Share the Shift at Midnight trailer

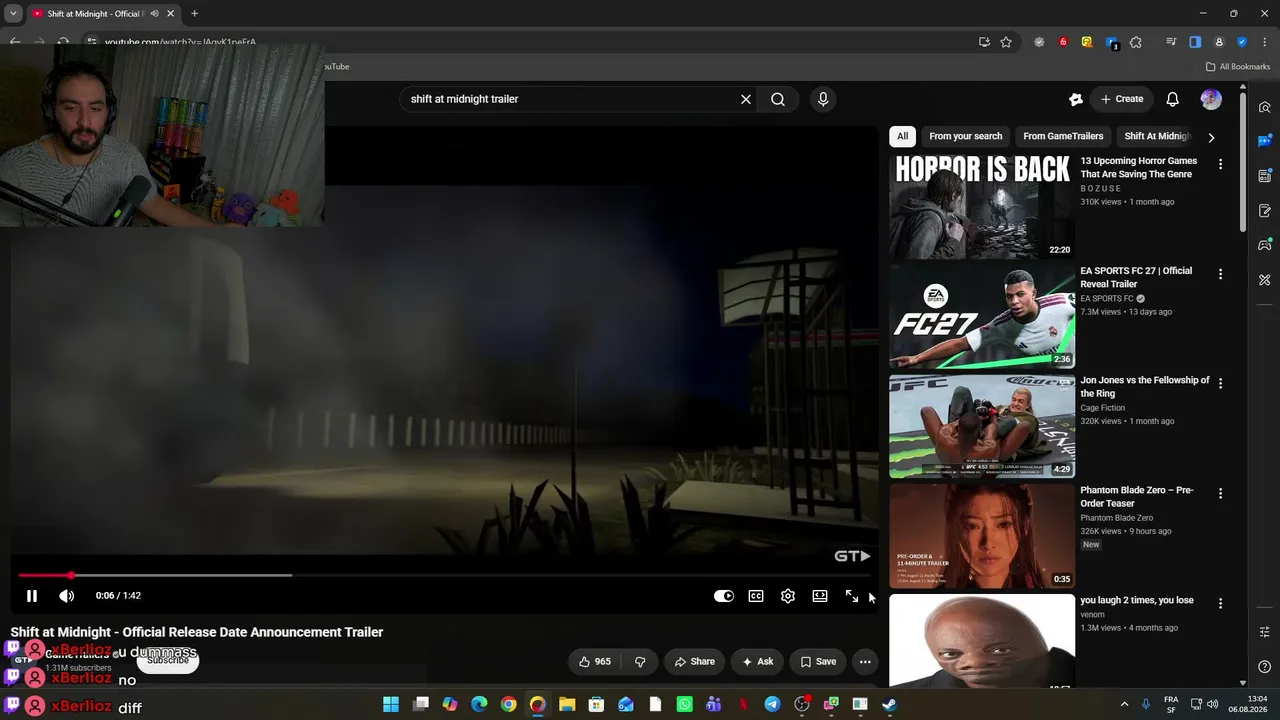[x=694, y=661]
